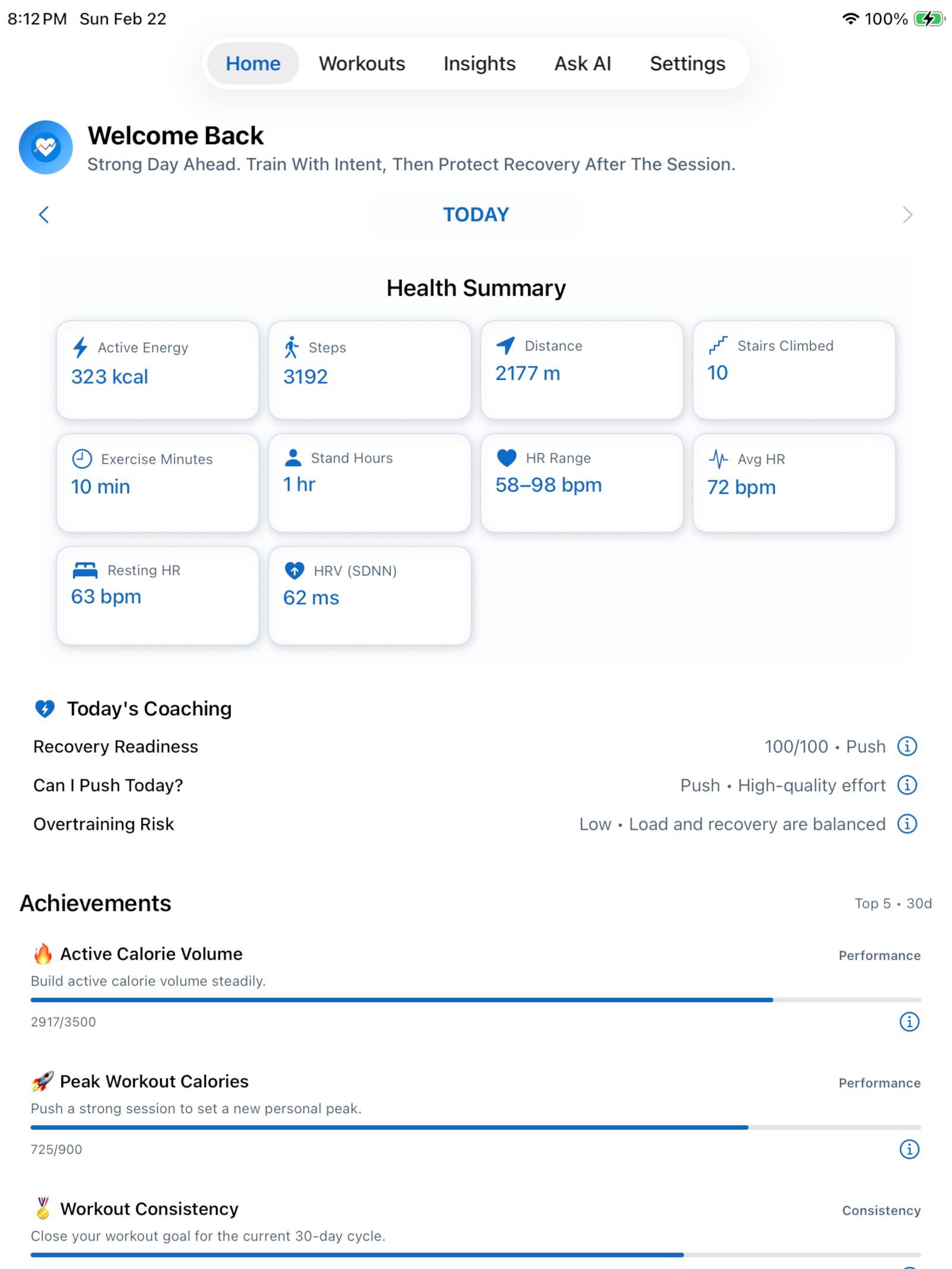
Task: Open the TODAY date selector
Action: click(x=475, y=215)
